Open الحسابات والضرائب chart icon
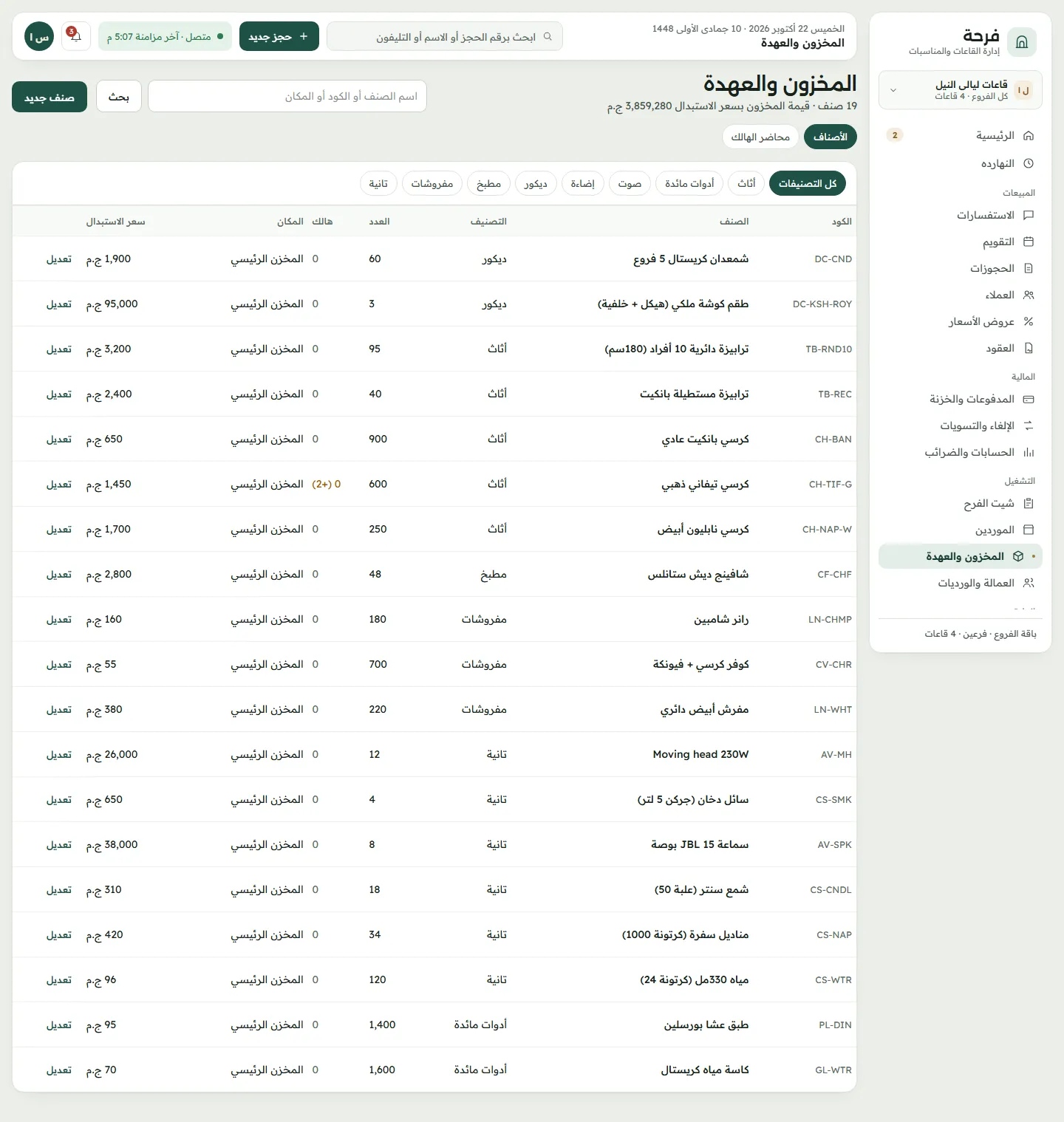 coord(1029,452)
